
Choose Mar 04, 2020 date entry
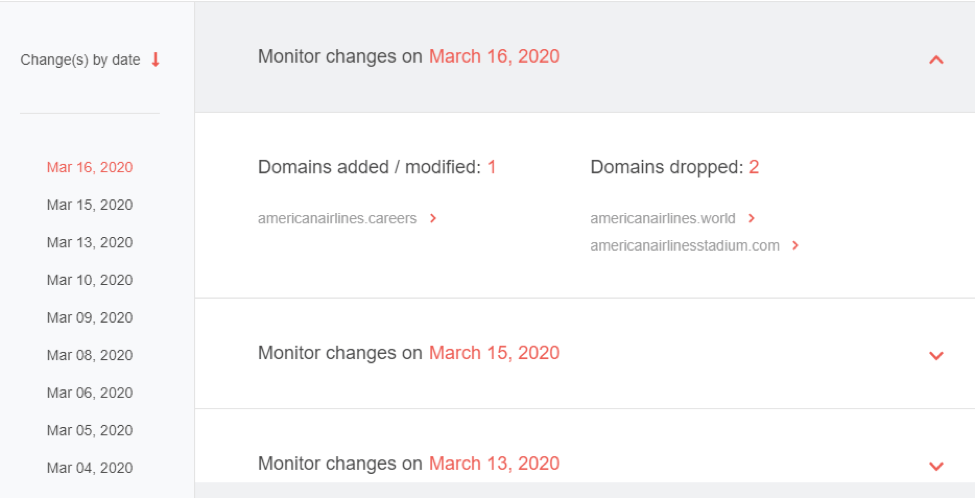pyautogui.click(x=90, y=468)
